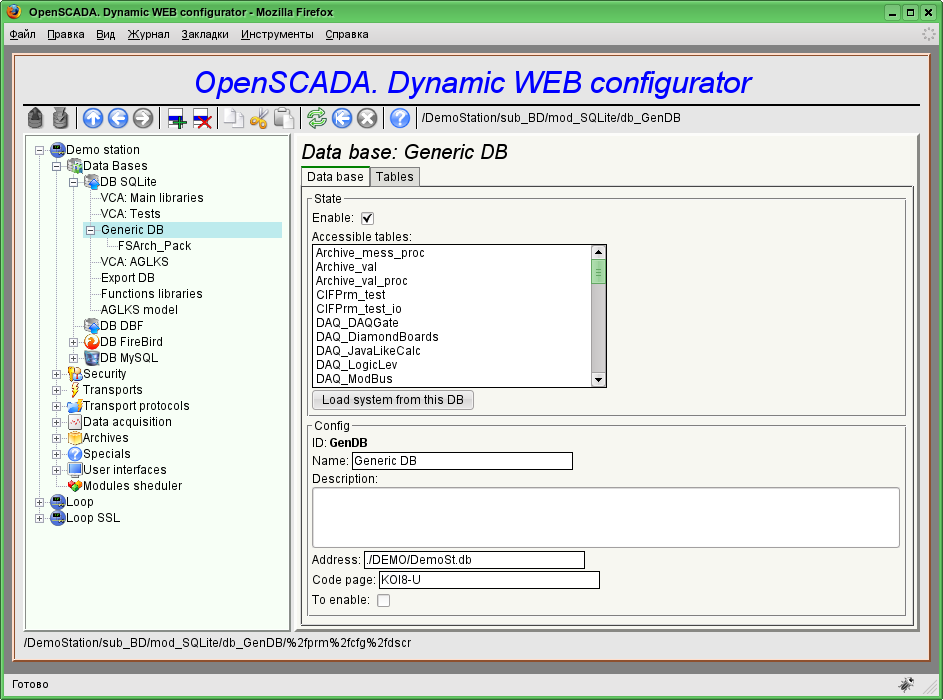Select VCA: Main libraries in tree
The width and height of the screenshot is (943, 700).
tap(152, 198)
